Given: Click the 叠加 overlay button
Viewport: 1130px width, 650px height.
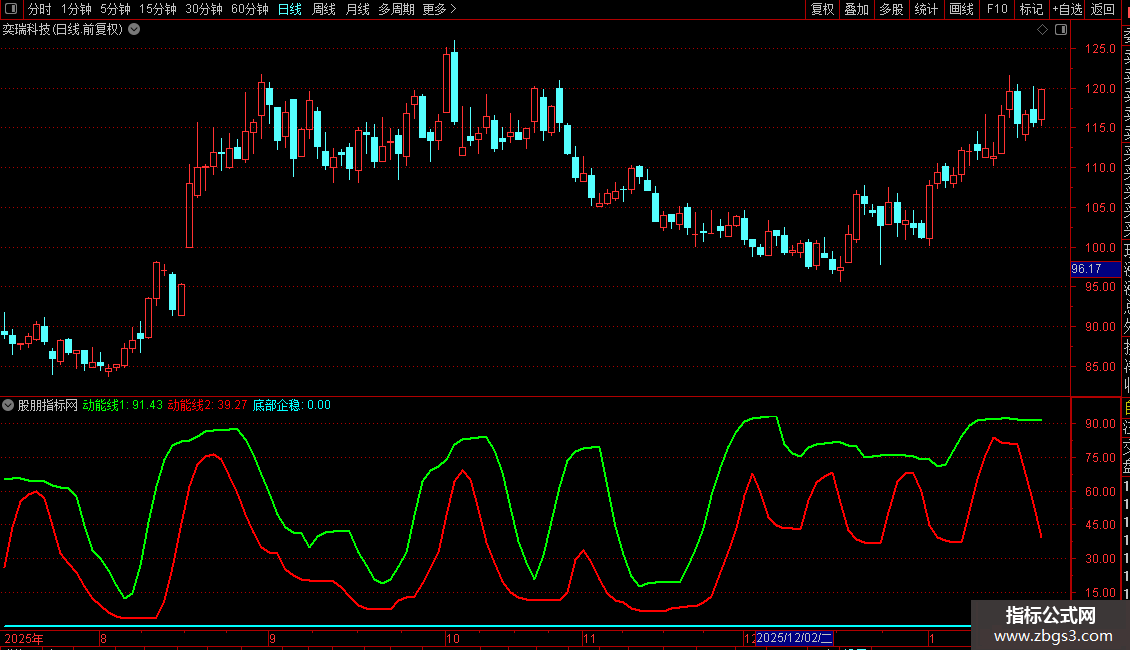Looking at the screenshot, I should pos(857,9).
